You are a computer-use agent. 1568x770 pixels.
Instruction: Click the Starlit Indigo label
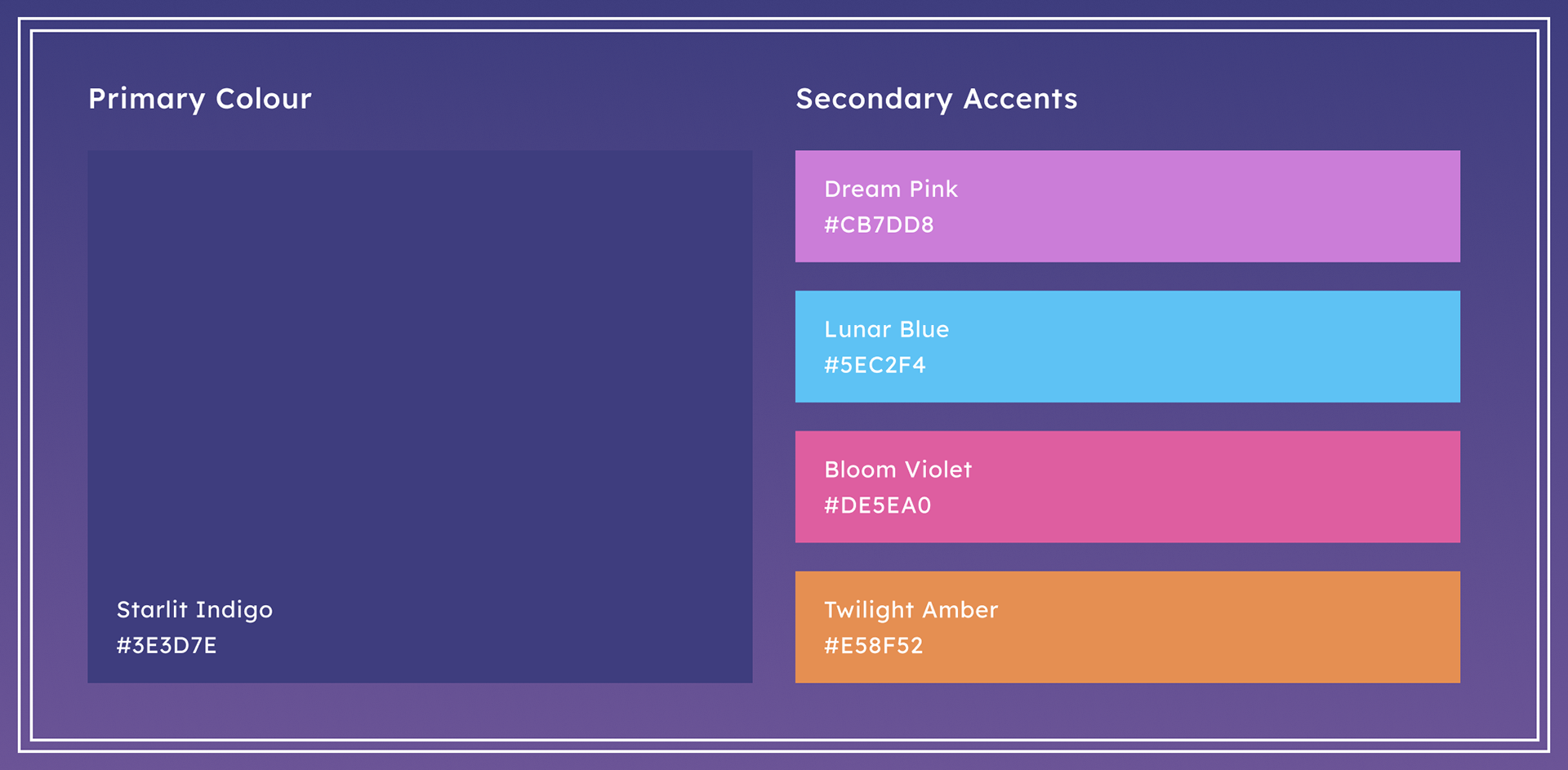tap(194, 610)
